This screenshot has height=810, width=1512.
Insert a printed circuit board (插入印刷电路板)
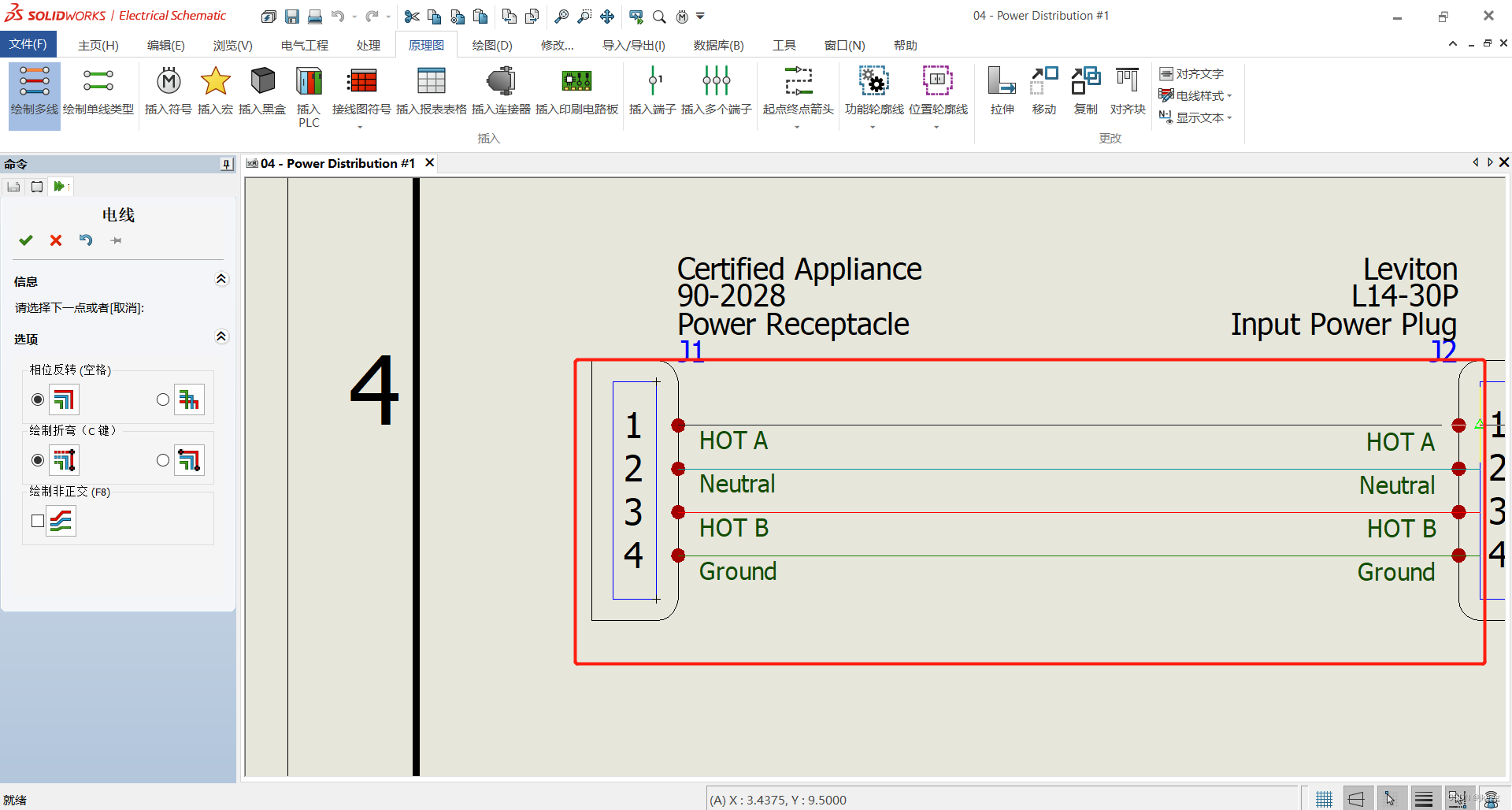pyautogui.click(x=577, y=91)
